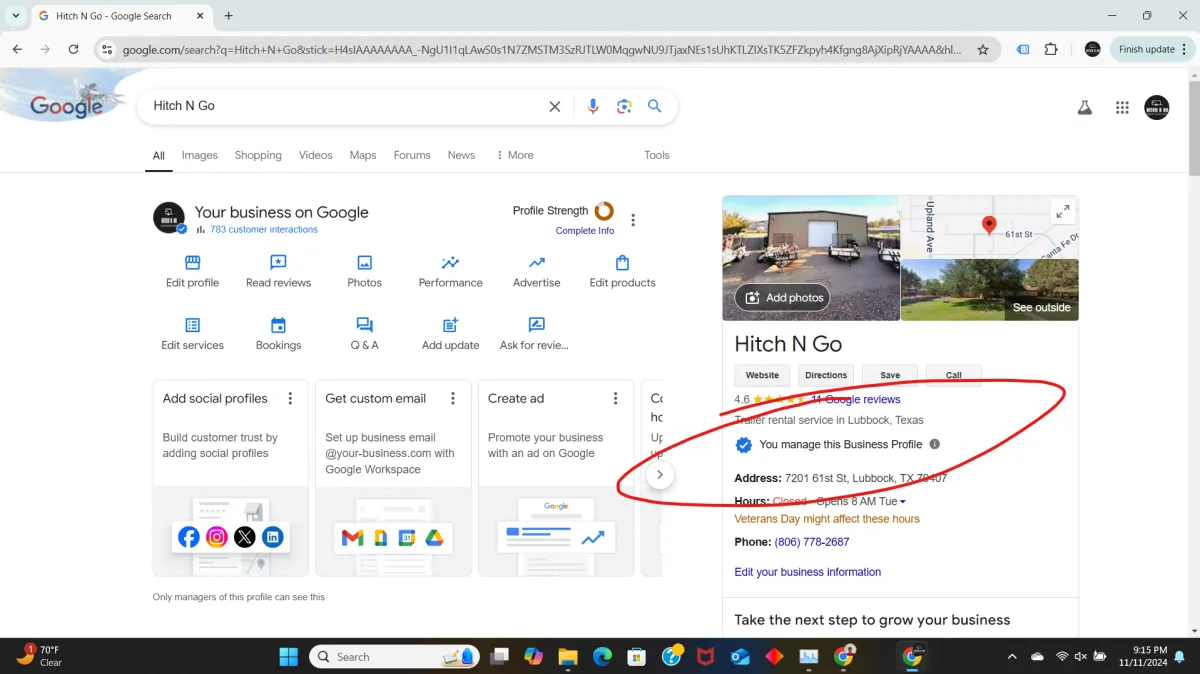
Task: Open Read reviews
Action: (x=278, y=271)
